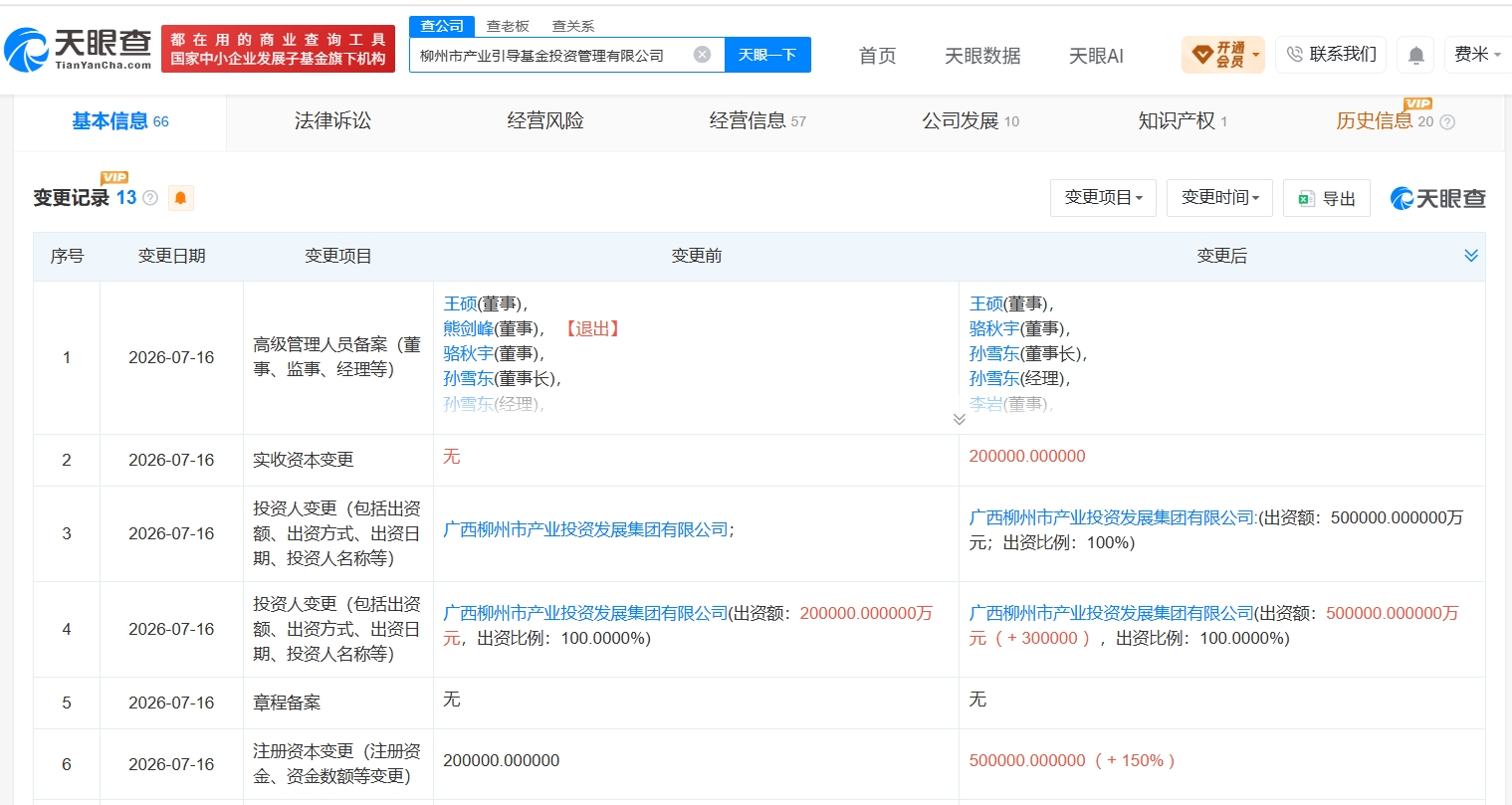
Task: Open the 变更时间 filter dropdown
Action: coord(1219,198)
